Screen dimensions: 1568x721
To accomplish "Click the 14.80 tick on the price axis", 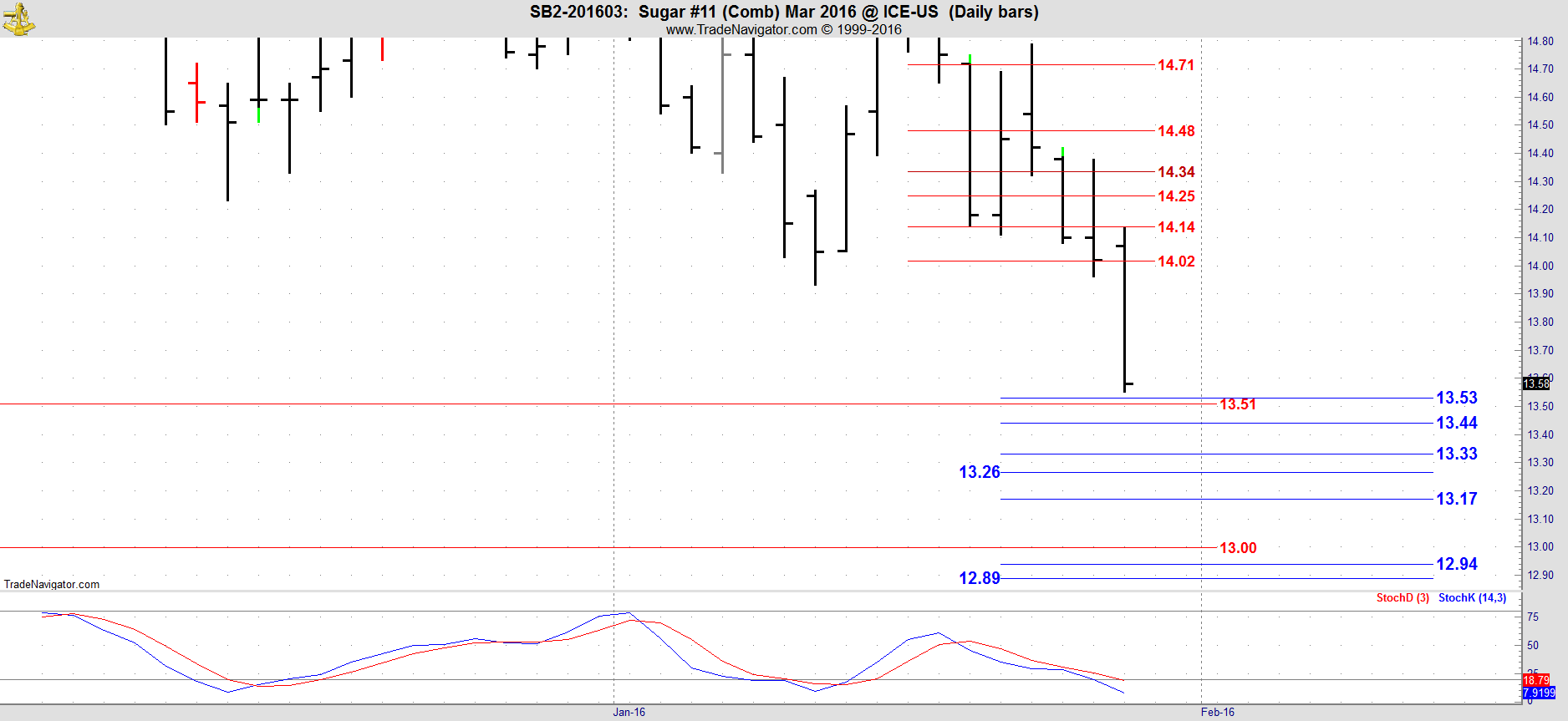I will coord(1540,41).
